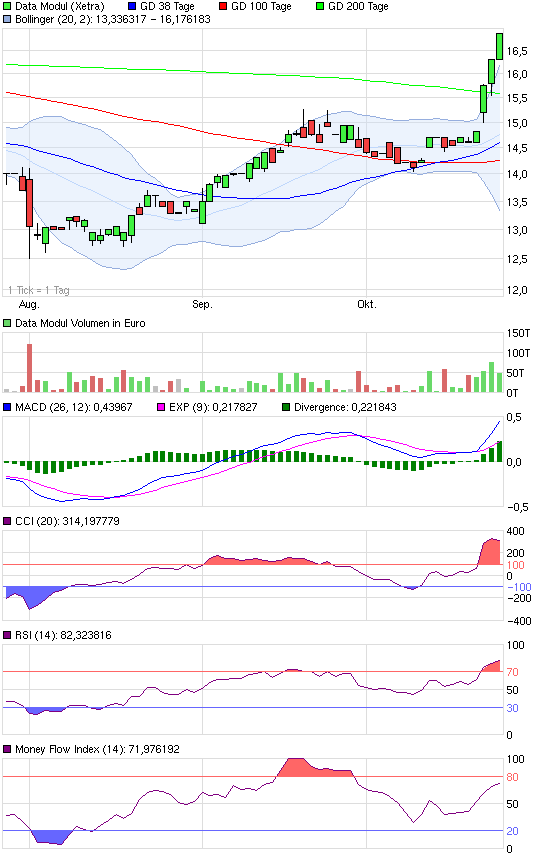
Task: Click the red 70 RSI threshold label
Action: pyautogui.click(x=512, y=672)
